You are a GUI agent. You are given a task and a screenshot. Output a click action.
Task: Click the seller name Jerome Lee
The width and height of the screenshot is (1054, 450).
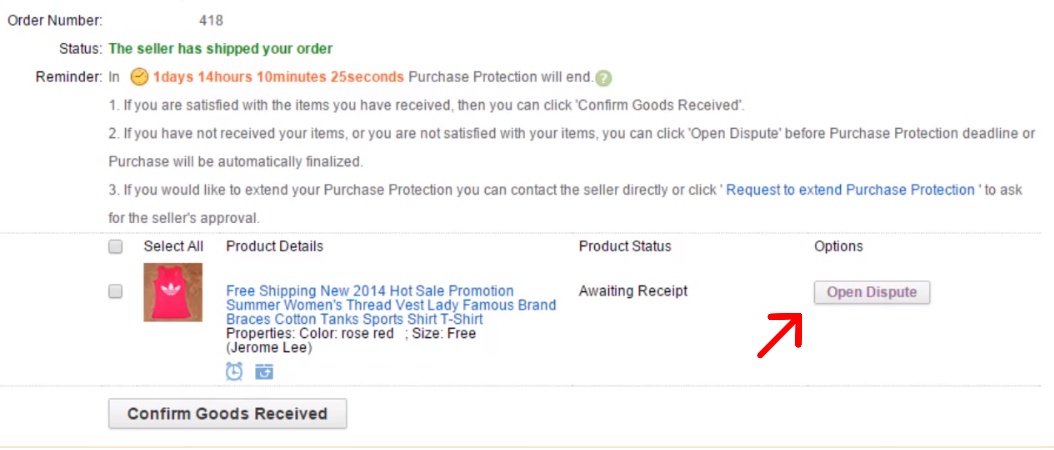point(270,348)
